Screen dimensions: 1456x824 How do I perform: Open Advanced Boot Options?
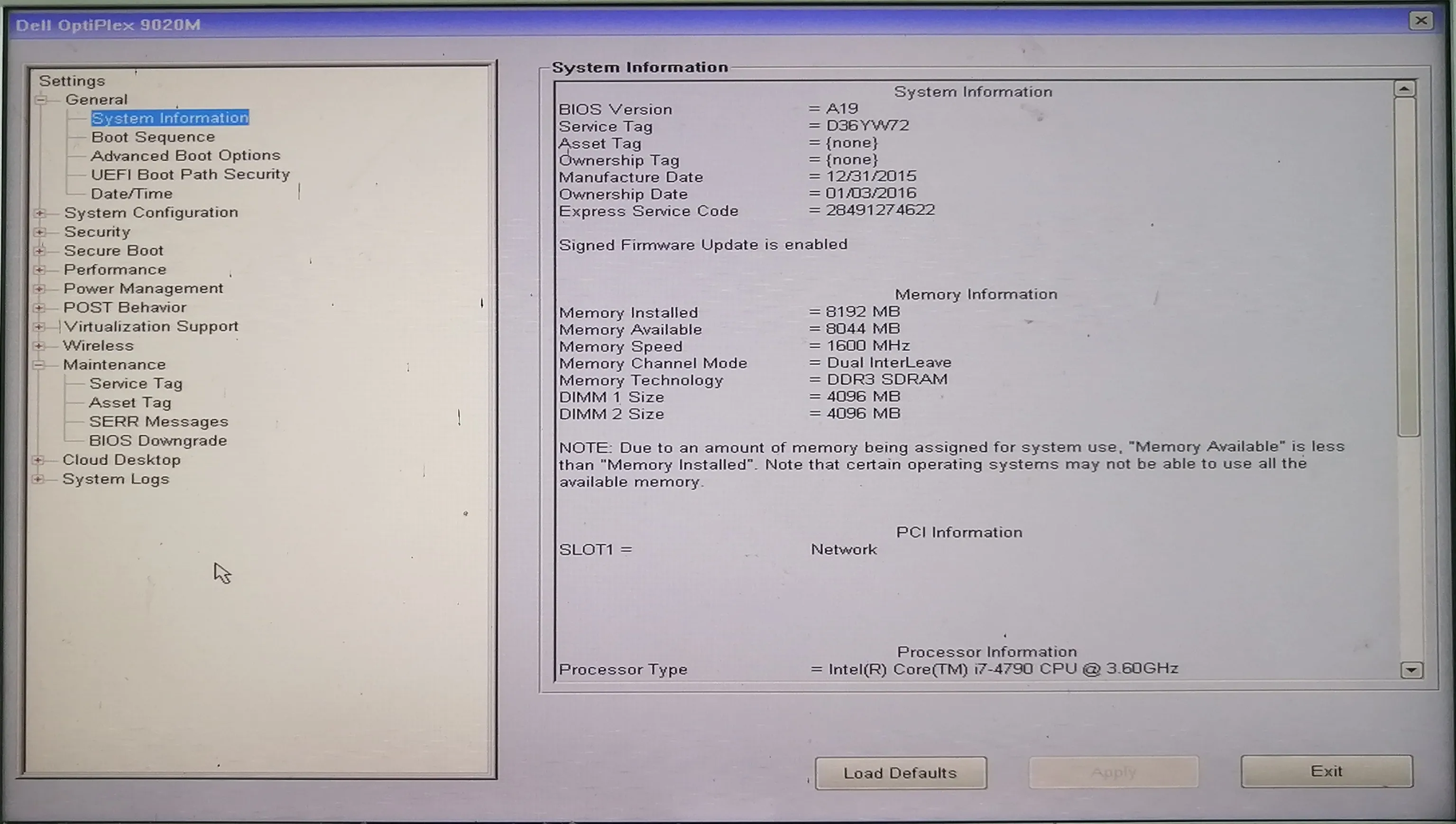[x=185, y=156]
